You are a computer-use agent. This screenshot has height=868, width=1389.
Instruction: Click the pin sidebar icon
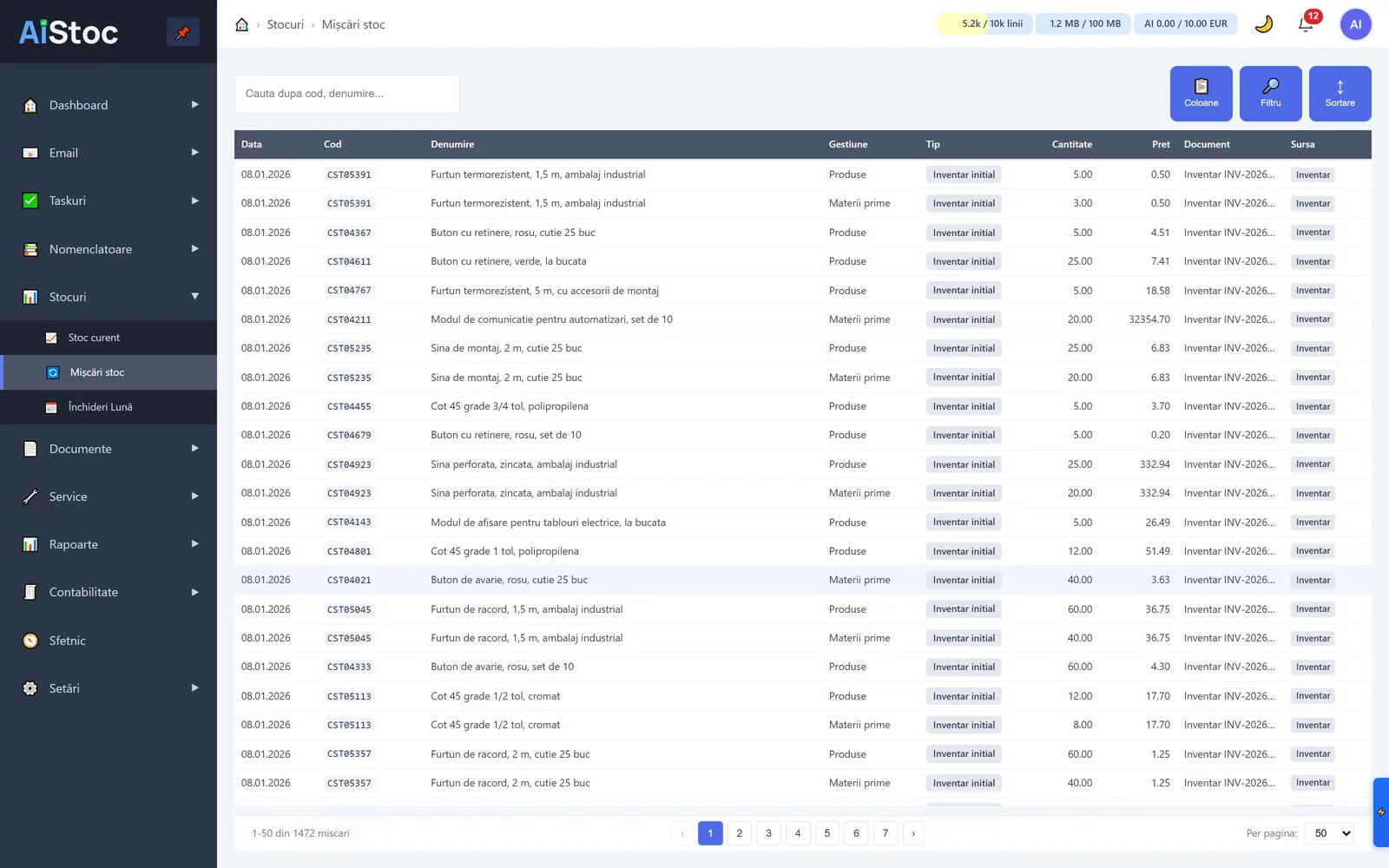point(183,32)
